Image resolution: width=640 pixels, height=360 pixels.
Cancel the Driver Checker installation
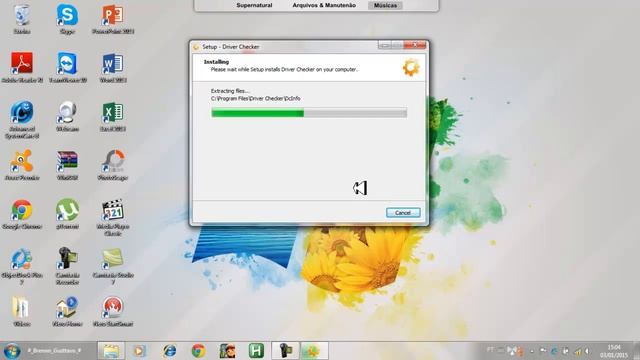[403, 213]
